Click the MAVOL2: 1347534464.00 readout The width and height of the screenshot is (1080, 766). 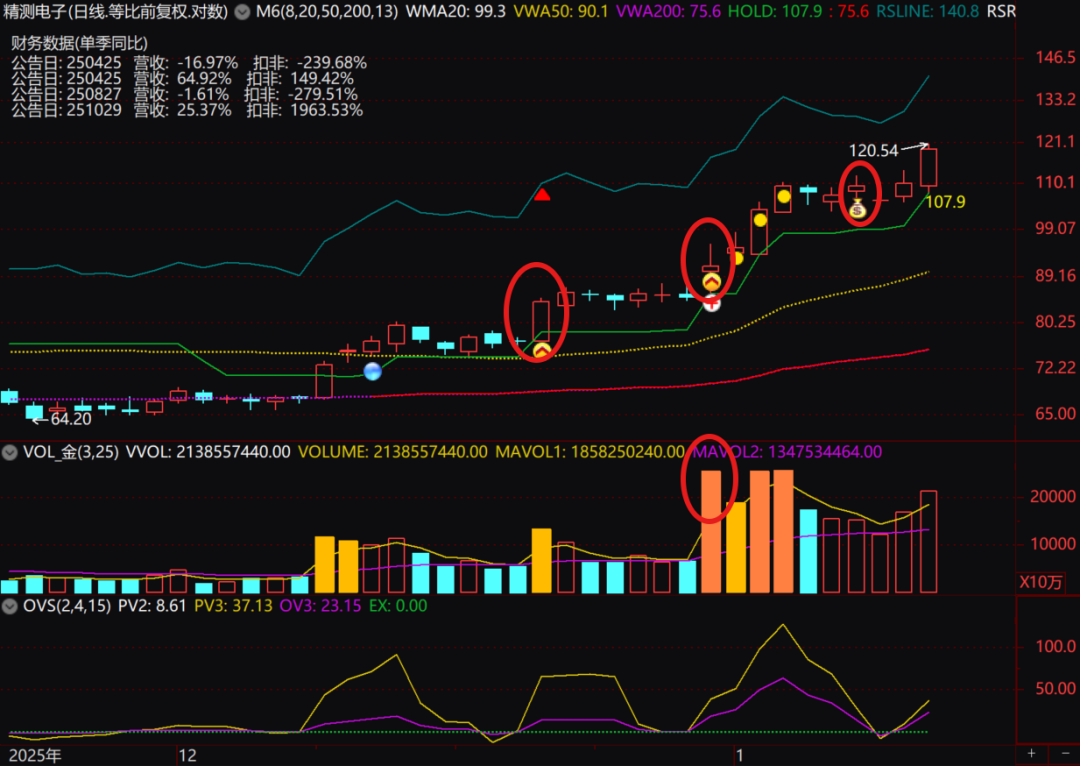click(787, 453)
